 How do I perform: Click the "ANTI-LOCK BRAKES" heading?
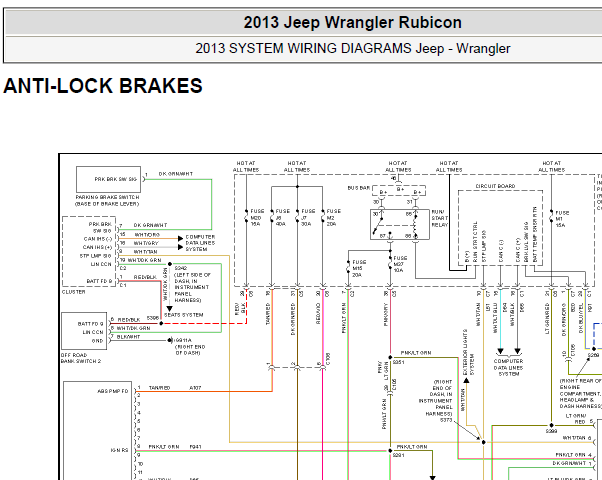tap(103, 86)
